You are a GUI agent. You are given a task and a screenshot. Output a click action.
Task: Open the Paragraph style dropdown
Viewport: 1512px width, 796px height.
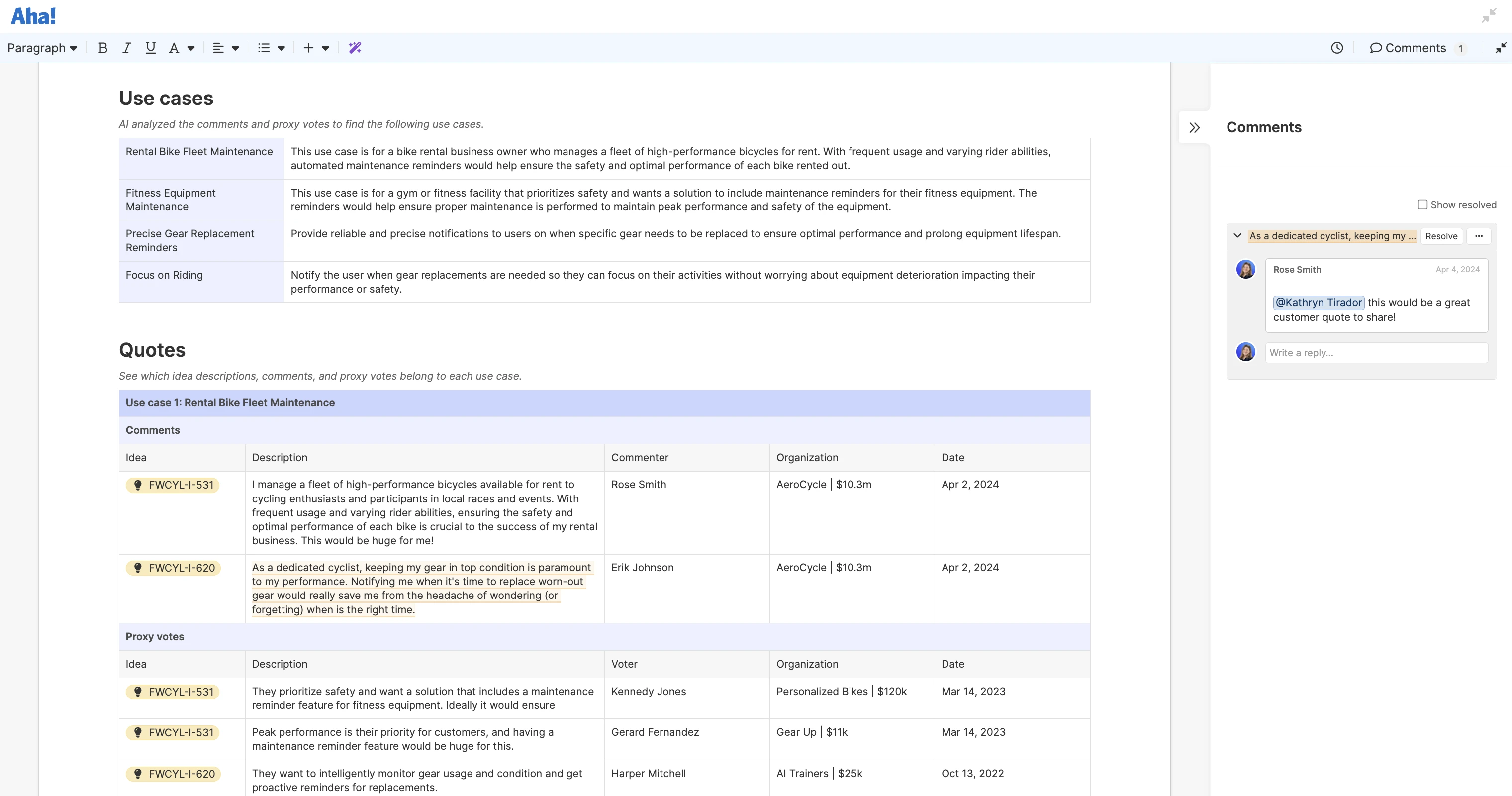(x=42, y=48)
